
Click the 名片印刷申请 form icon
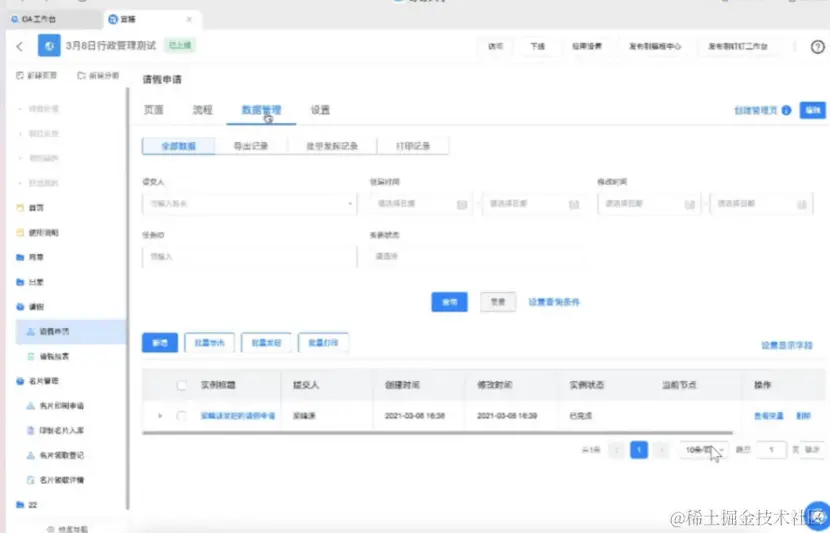pos(31,406)
